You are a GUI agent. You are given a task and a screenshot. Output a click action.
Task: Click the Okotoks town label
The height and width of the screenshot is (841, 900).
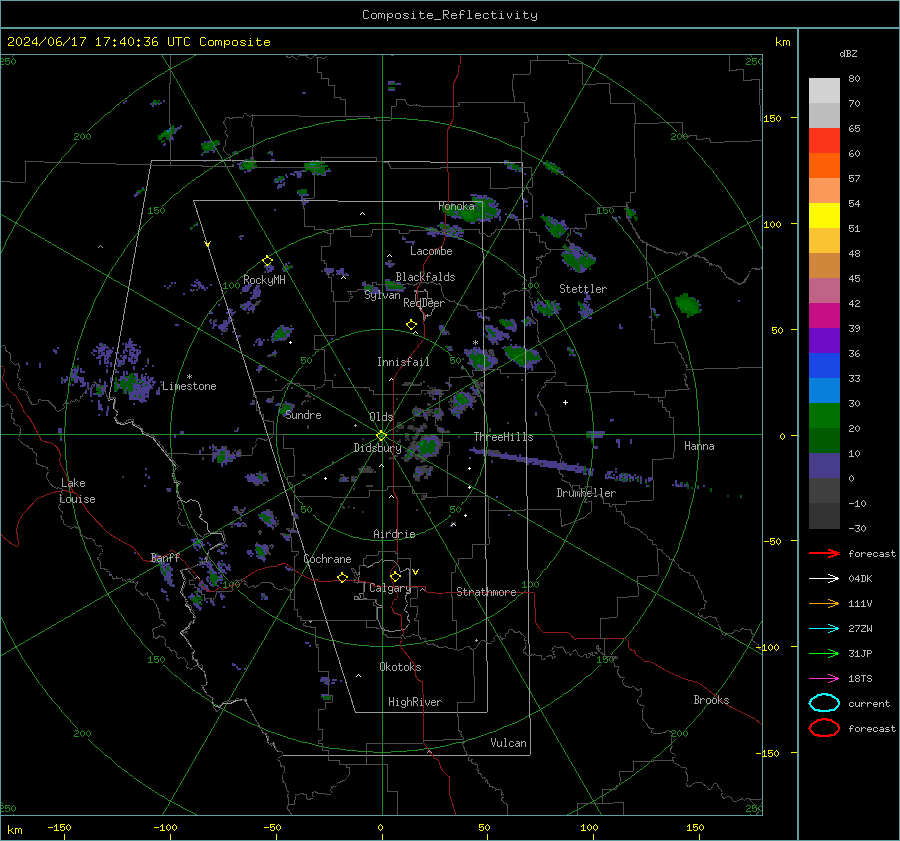pyautogui.click(x=400, y=667)
